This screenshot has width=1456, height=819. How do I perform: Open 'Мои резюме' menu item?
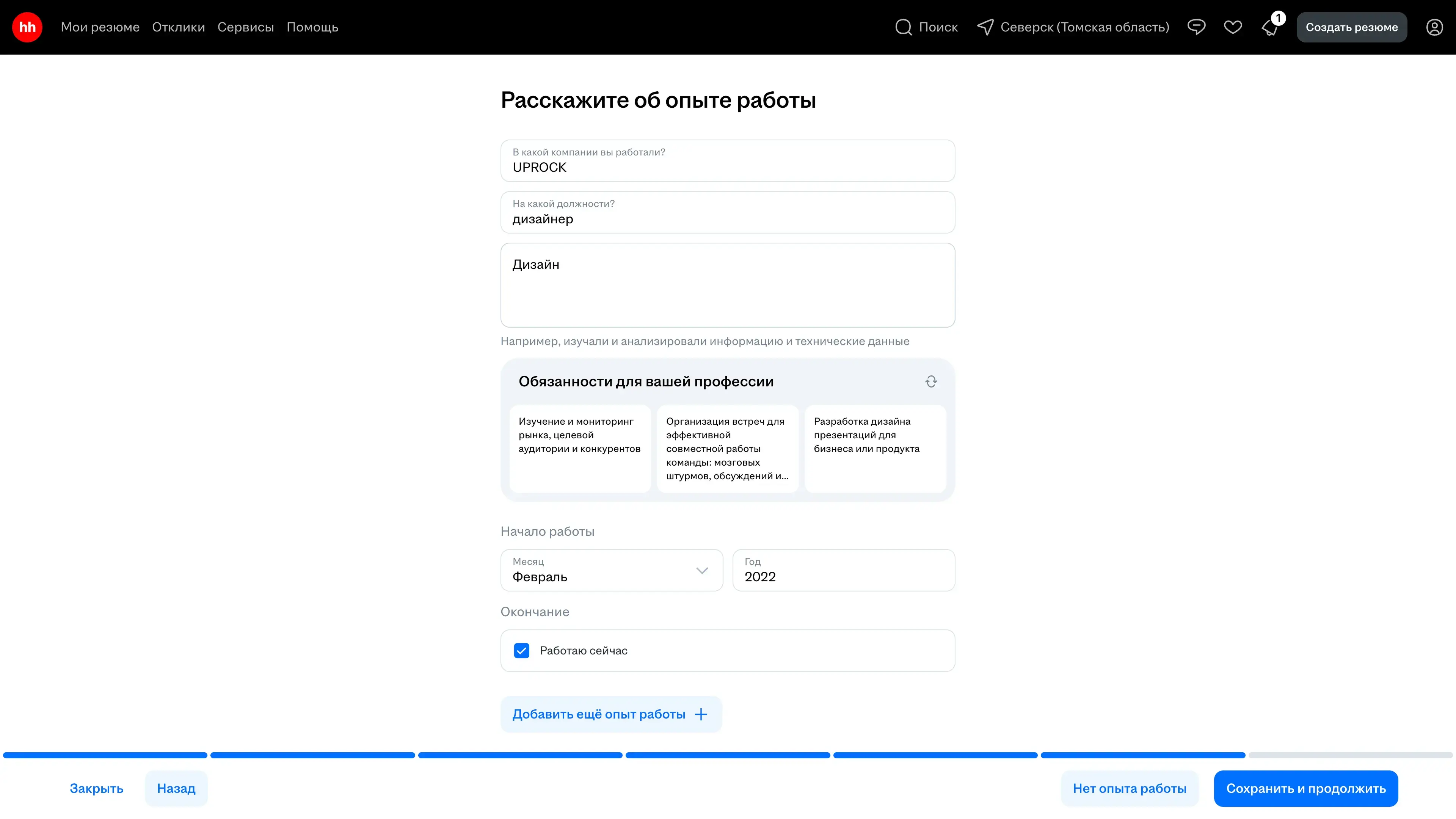pyautogui.click(x=100, y=27)
